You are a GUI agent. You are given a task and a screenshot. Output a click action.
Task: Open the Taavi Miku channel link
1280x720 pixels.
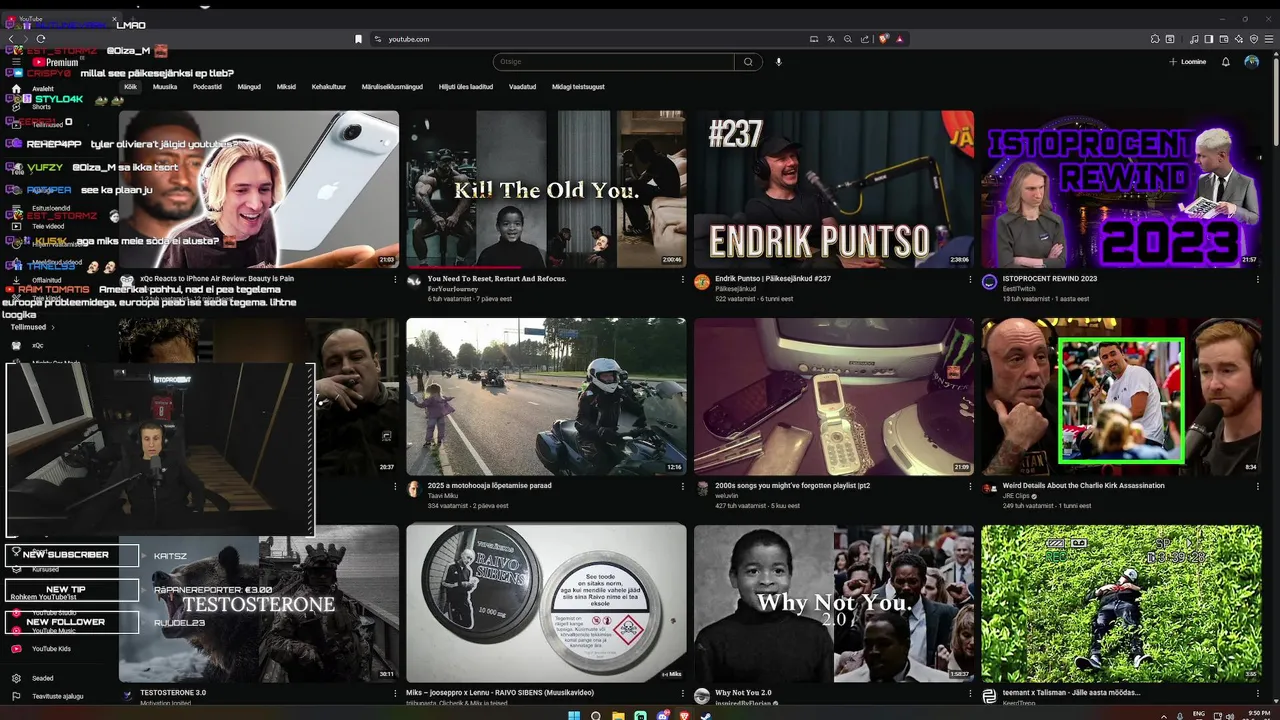(x=442, y=496)
